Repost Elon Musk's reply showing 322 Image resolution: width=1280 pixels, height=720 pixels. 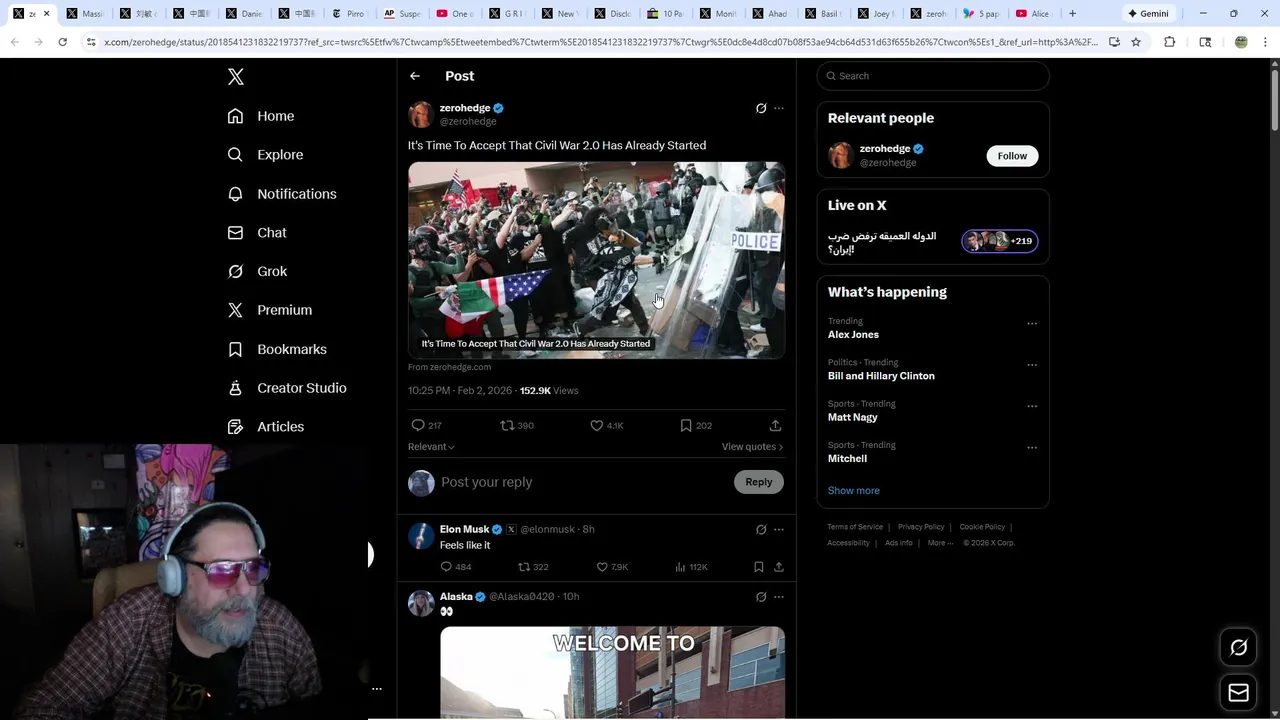click(524, 567)
